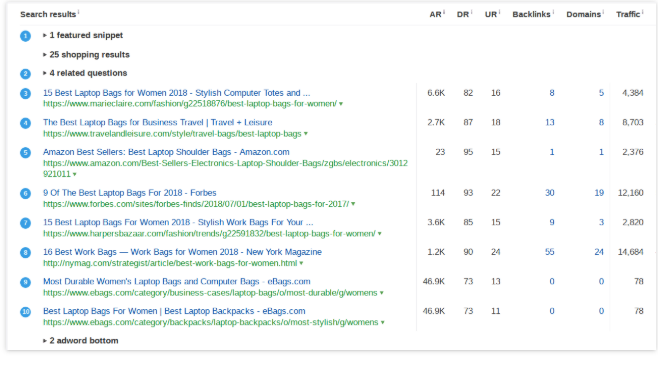Select AR value 6.6K in Marie Claire row

coord(436,93)
